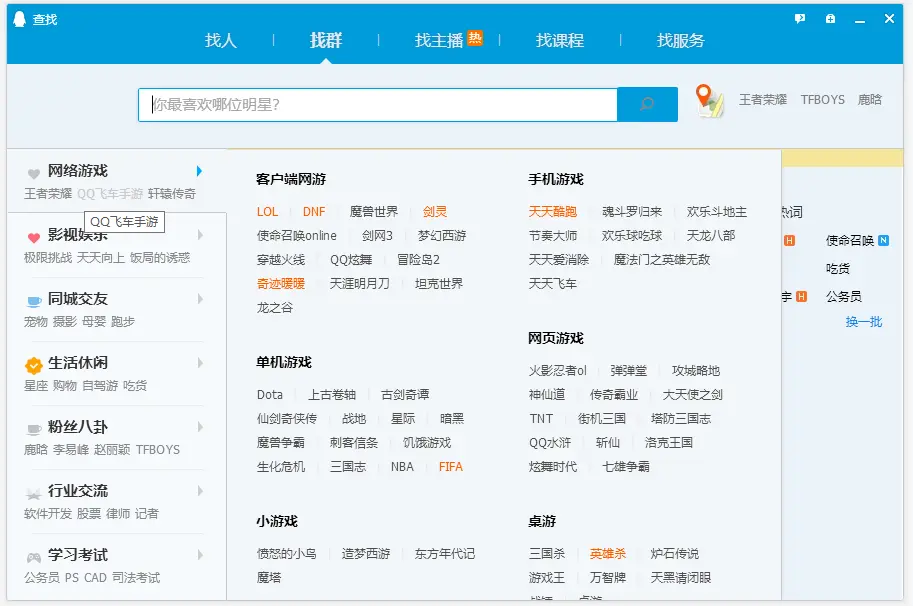Click the blue N badge by 使命召唤

coord(883,240)
